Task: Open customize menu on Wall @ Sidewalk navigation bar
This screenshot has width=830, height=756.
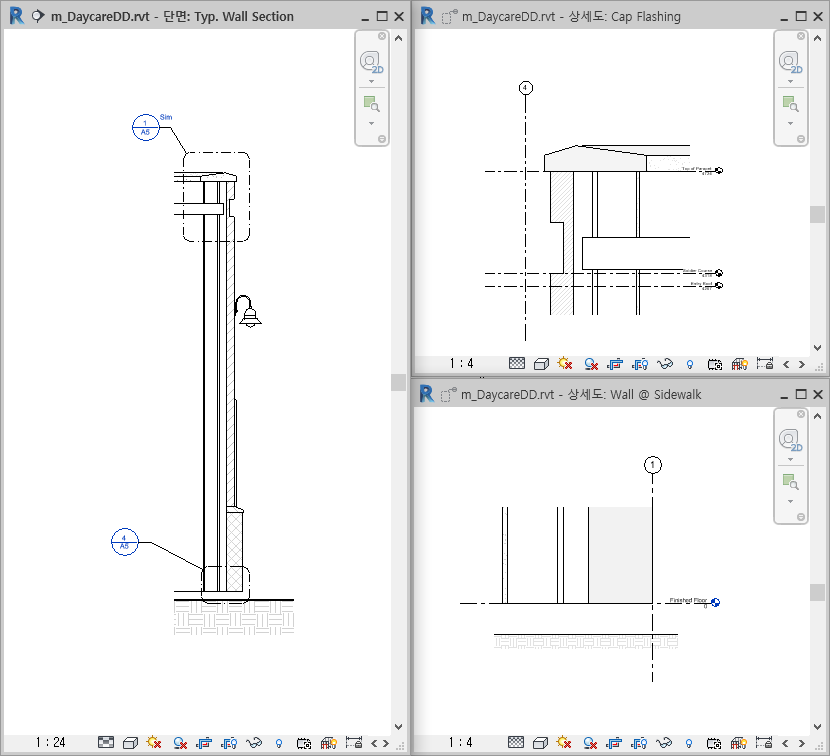Action: pyautogui.click(x=801, y=517)
